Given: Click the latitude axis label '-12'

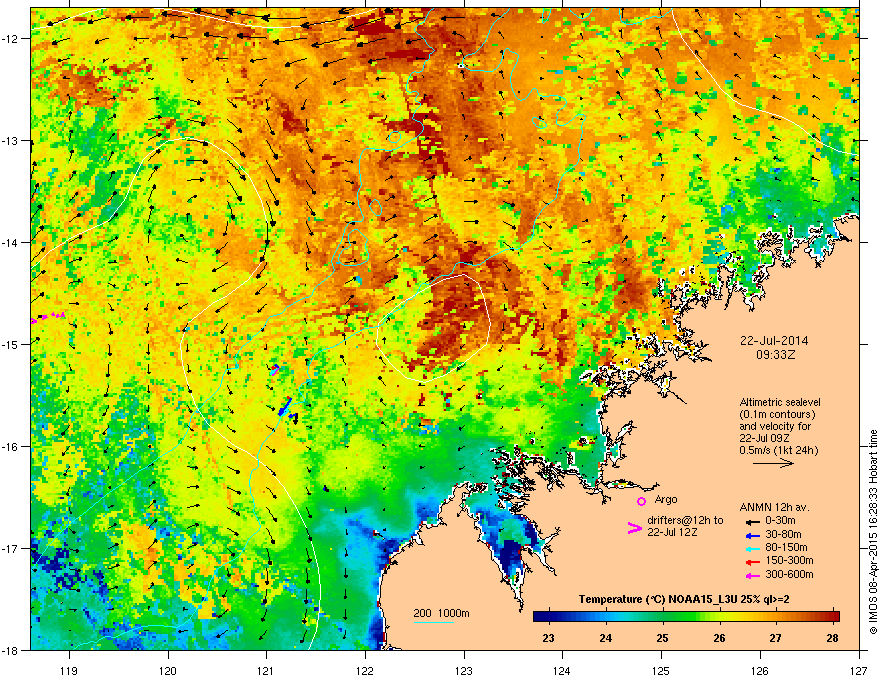Looking at the screenshot, I should click(x=10, y=39).
